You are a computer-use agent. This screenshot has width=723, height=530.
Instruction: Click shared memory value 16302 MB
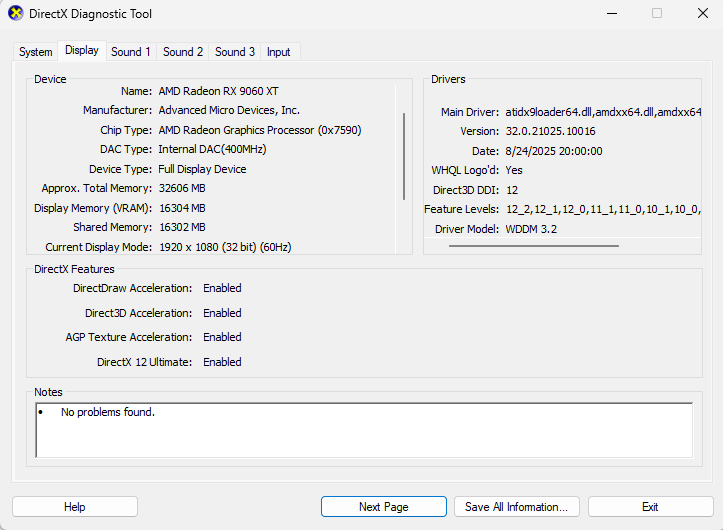pyautogui.click(x=182, y=227)
